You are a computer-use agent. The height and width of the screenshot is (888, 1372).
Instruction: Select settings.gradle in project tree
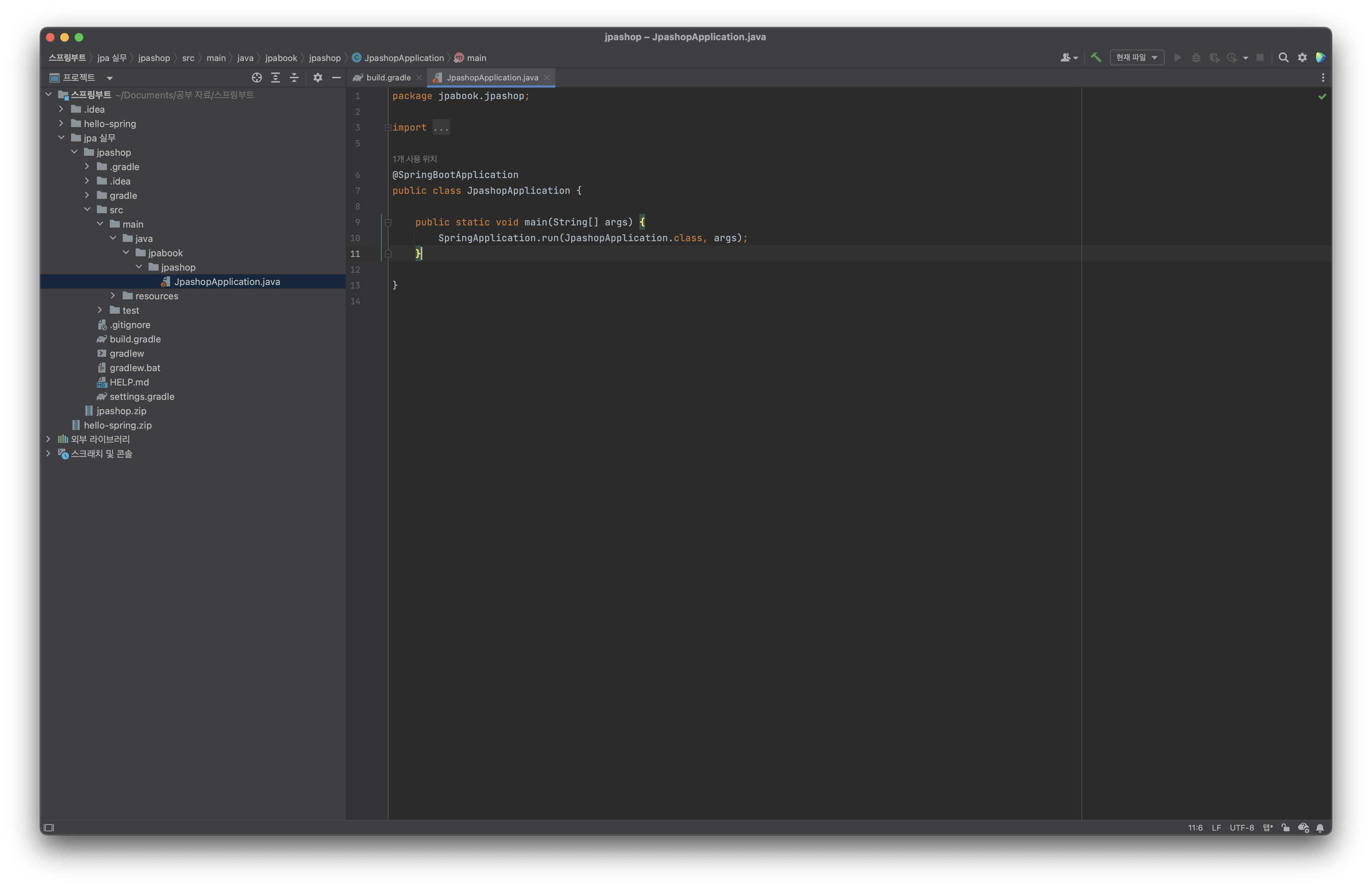coord(142,397)
